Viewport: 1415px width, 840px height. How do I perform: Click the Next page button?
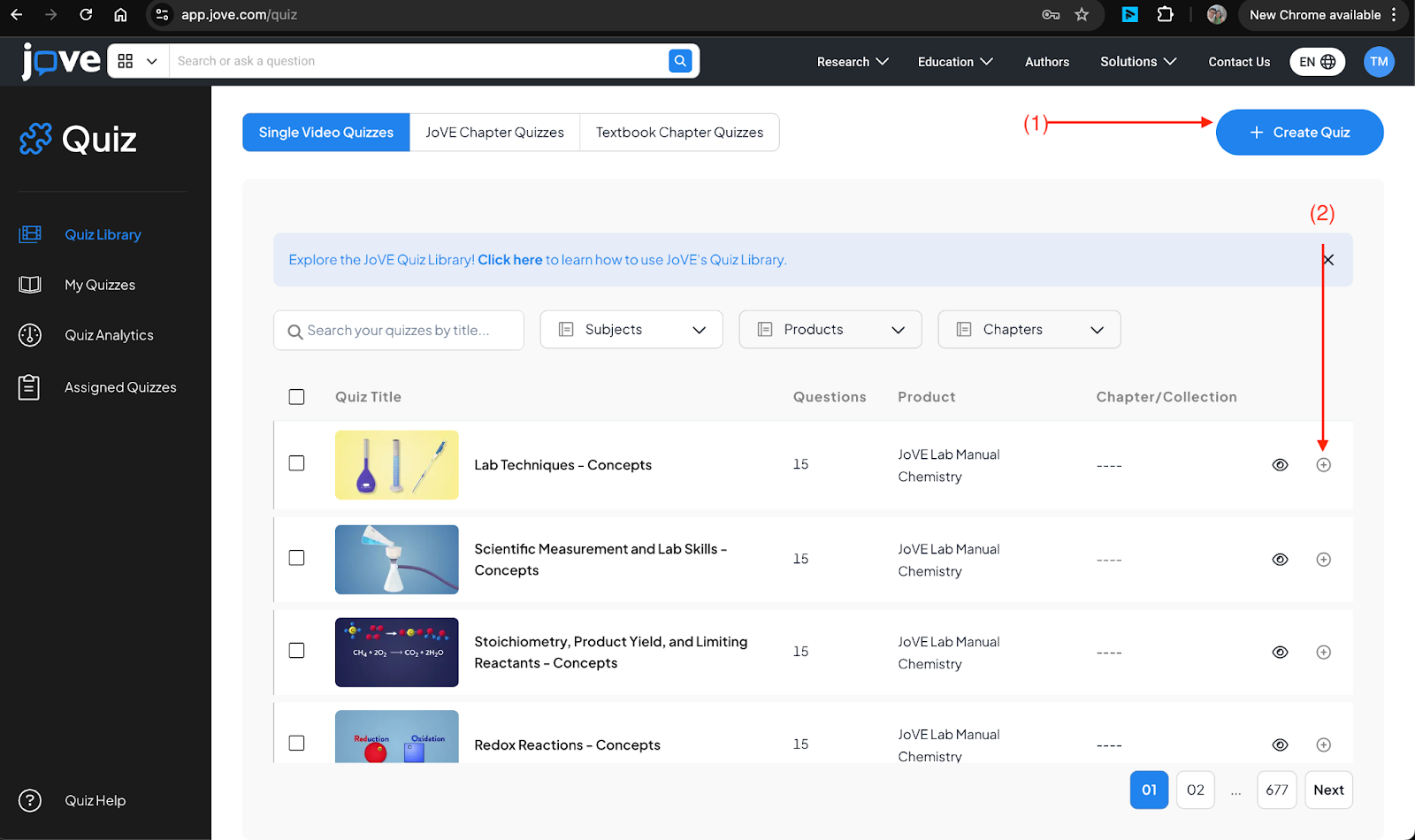click(1328, 790)
